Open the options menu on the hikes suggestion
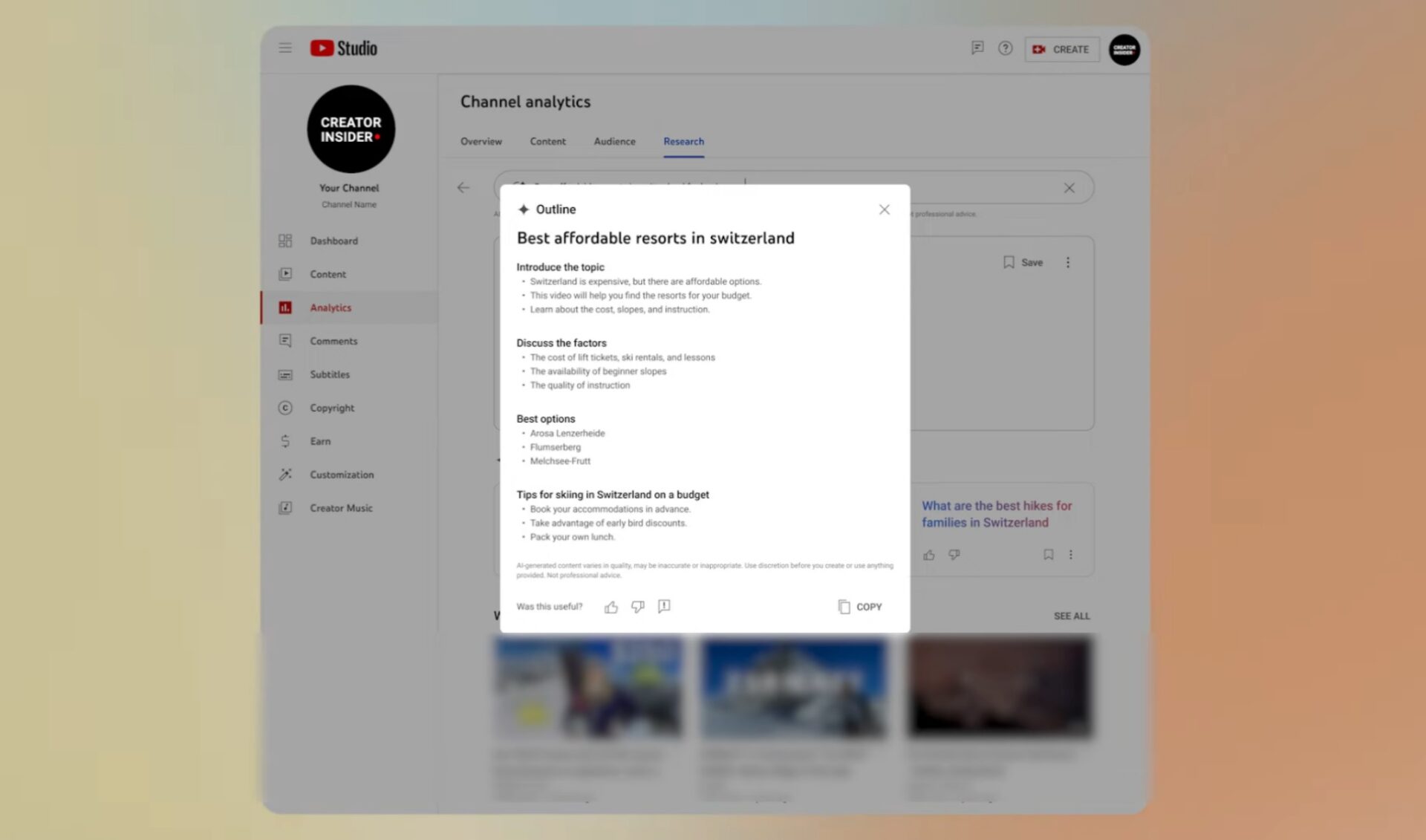This screenshot has width=1426, height=840. (x=1071, y=555)
